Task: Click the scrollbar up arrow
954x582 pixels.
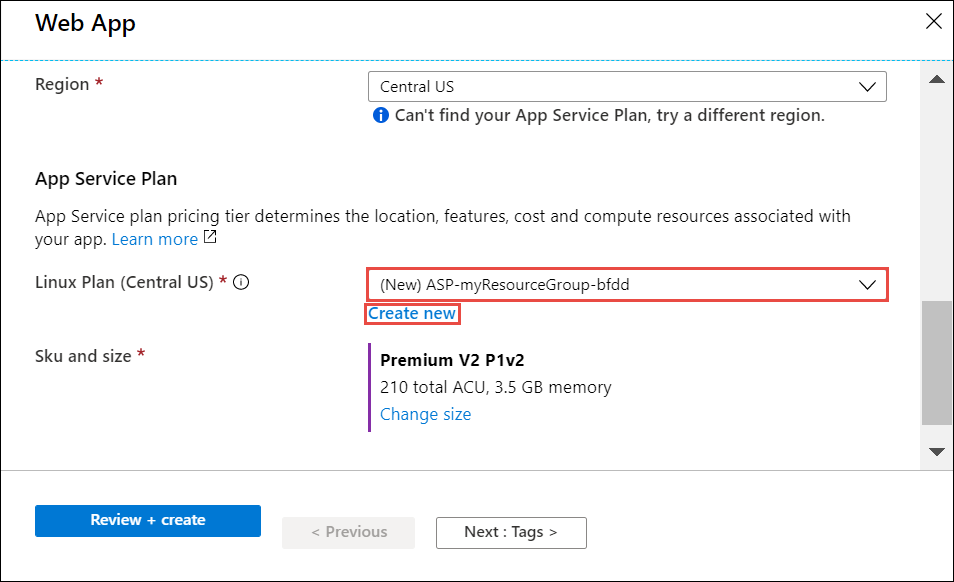Action: tap(937, 79)
